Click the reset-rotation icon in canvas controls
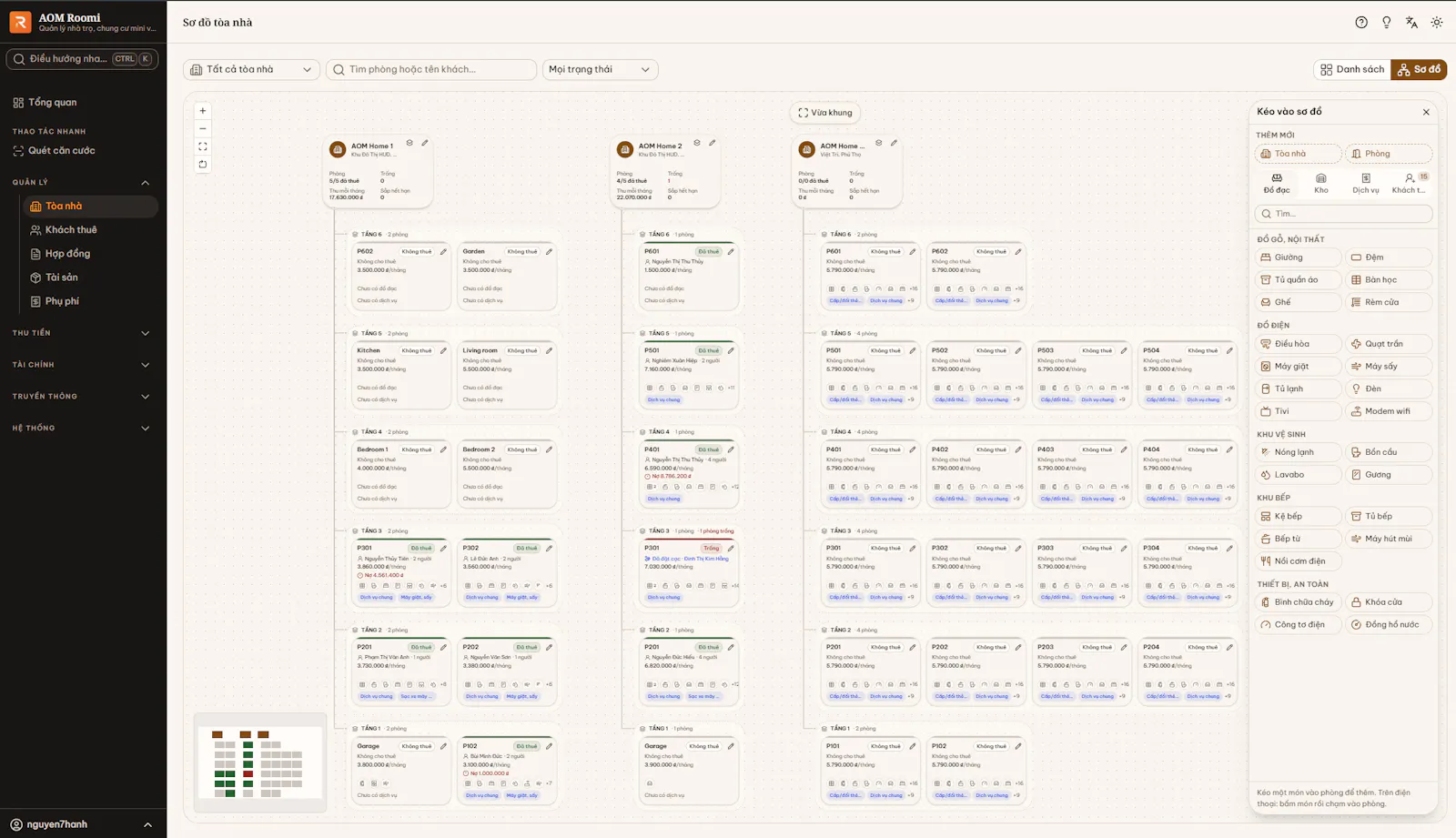This screenshot has height=838, width=1456. [x=203, y=165]
